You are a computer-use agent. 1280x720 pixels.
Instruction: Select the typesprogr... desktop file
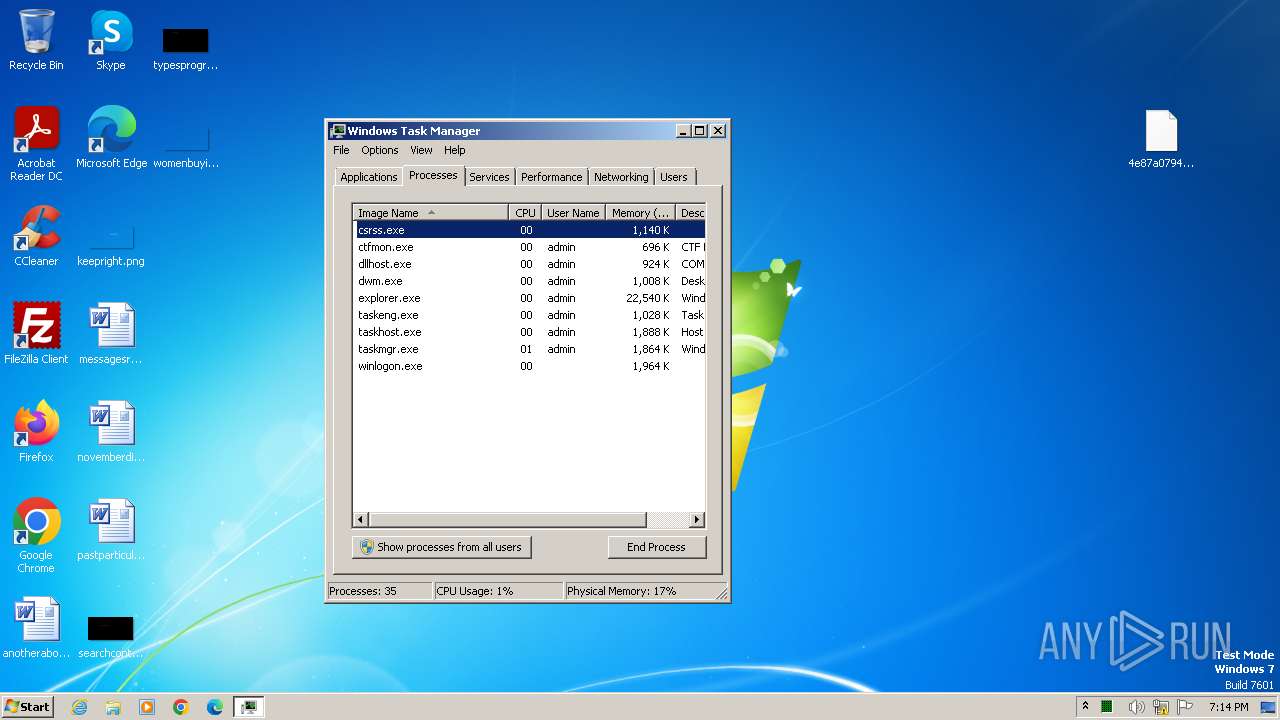185,49
